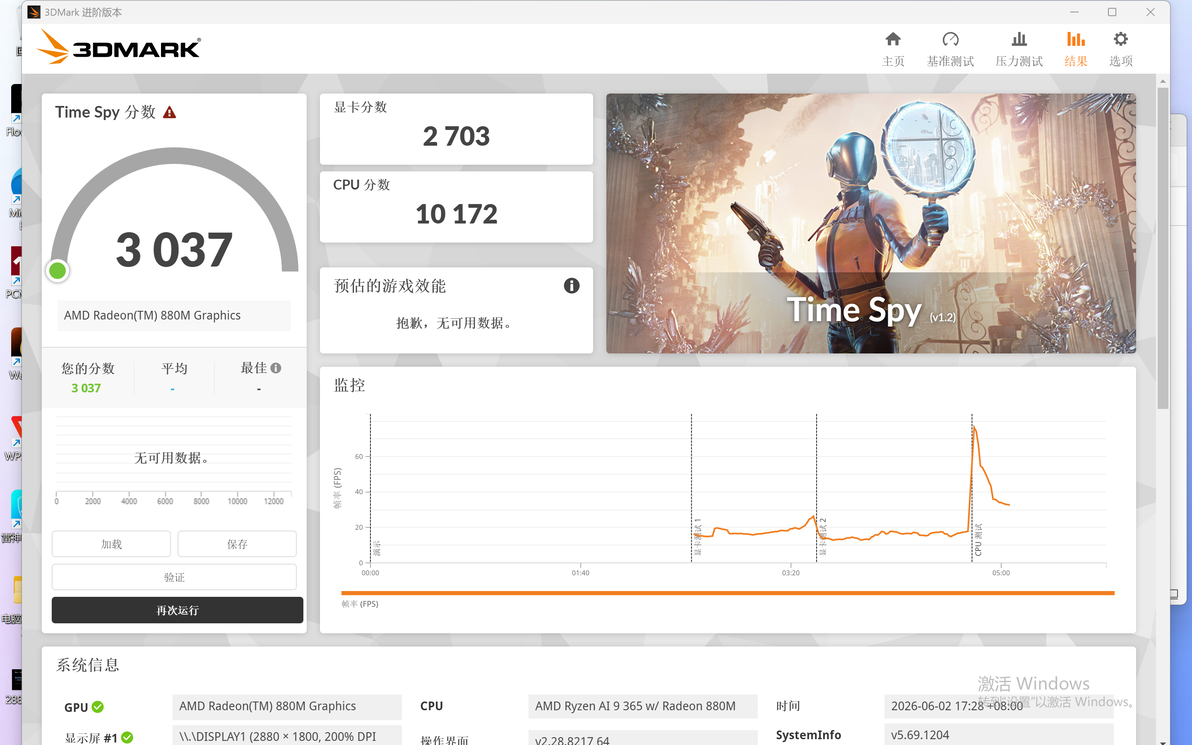1192x745 pixels.
Task: Click the green check next to 显示屏 #1
Action: tap(127, 737)
